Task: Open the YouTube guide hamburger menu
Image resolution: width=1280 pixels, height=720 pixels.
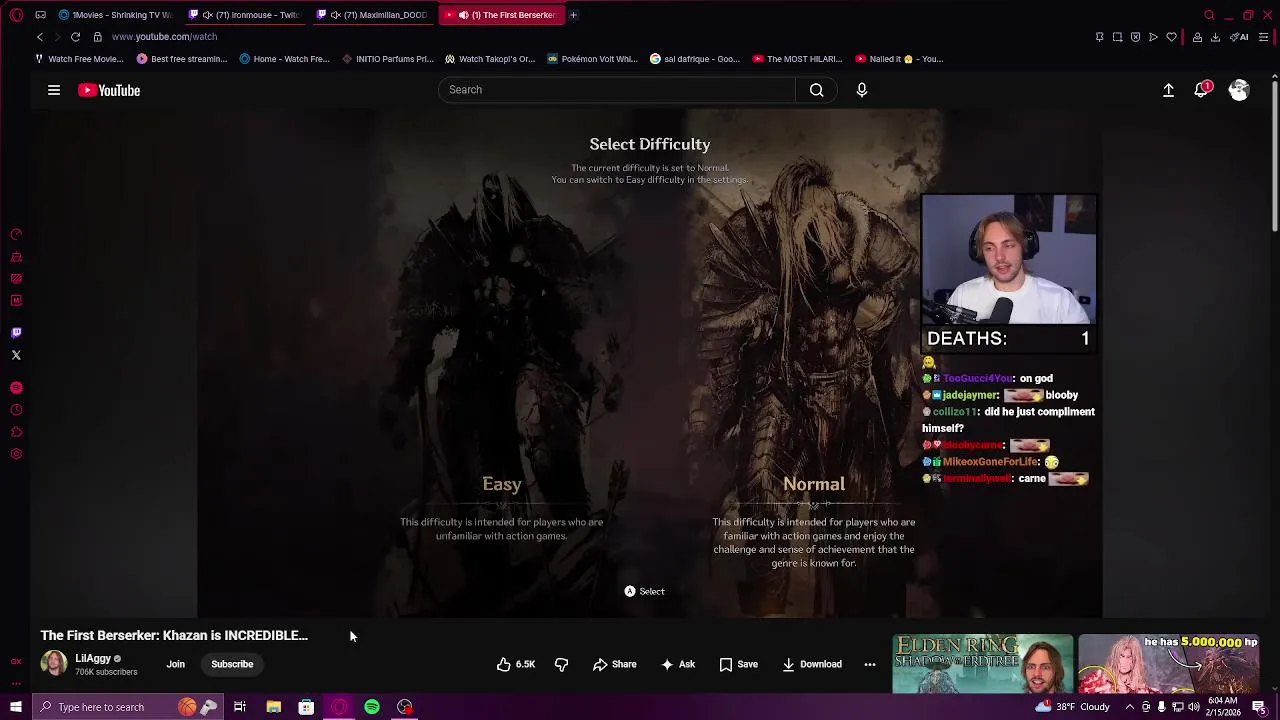Action: pyautogui.click(x=54, y=90)
